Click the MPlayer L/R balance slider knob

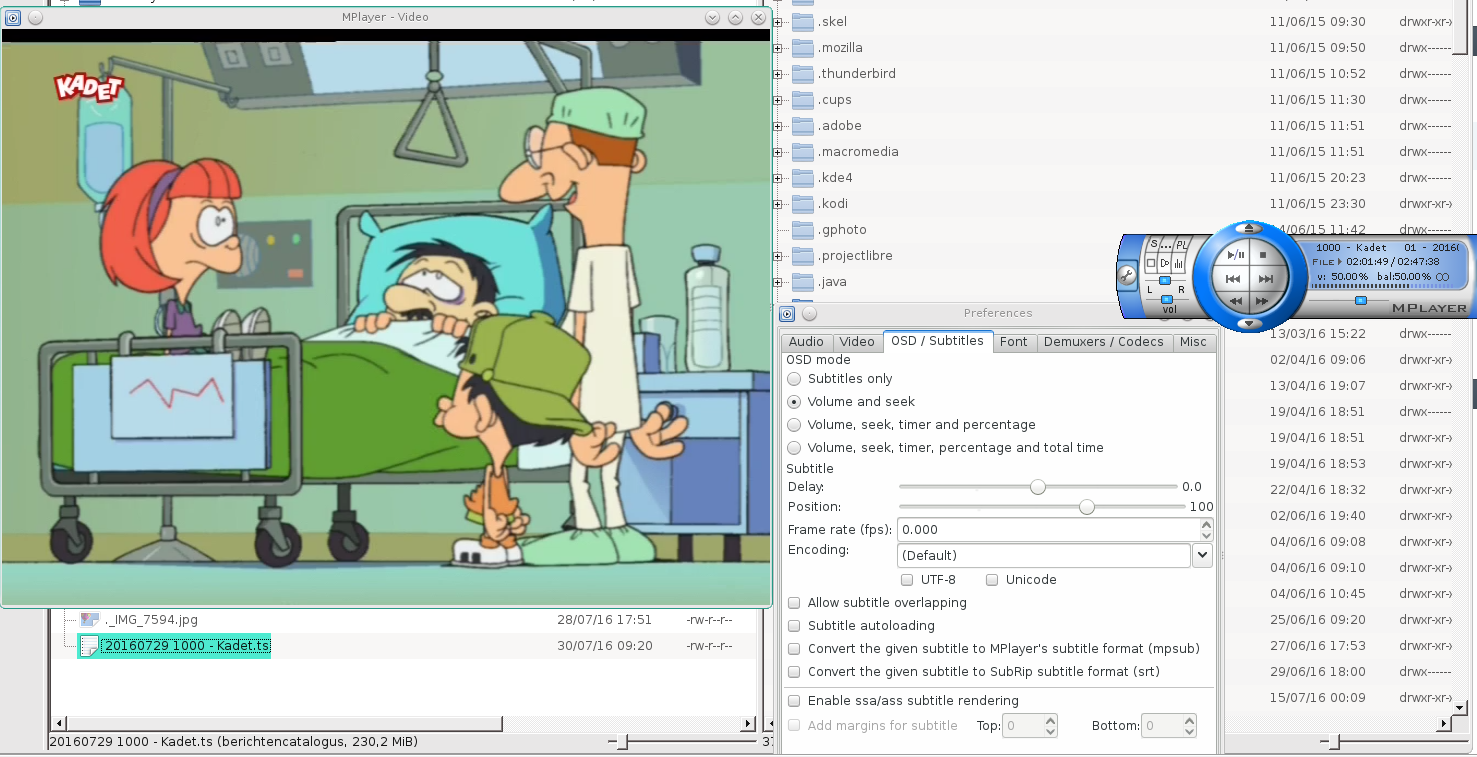coord(1165,280)
